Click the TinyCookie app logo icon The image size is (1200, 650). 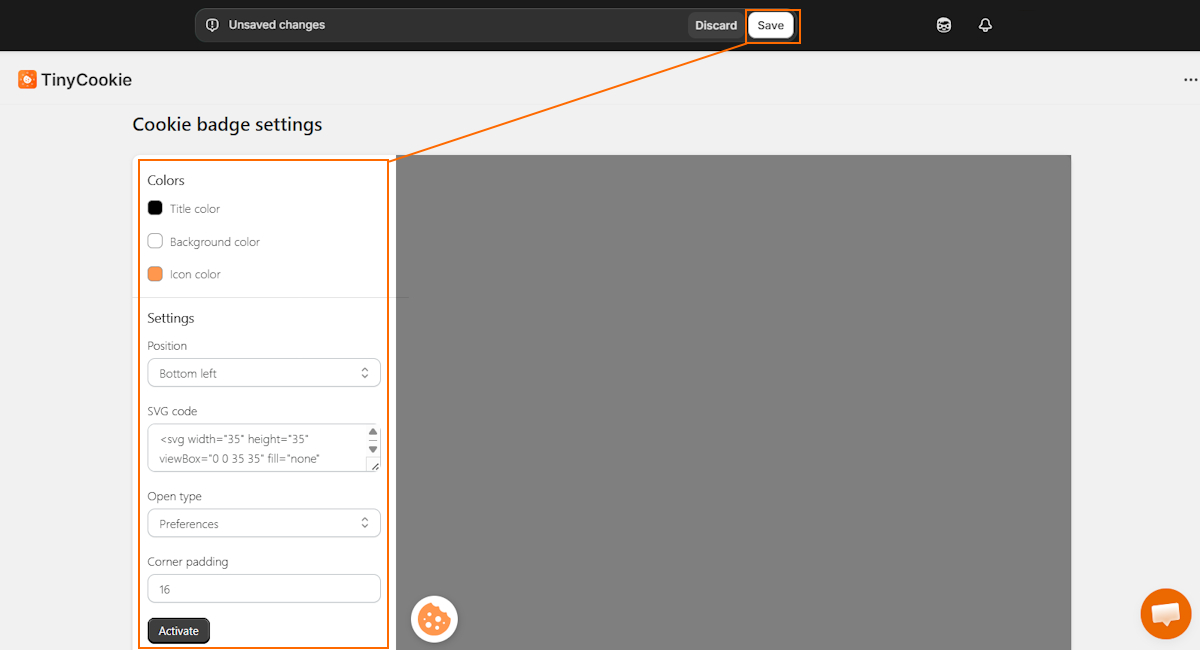(x=26, y=78)
